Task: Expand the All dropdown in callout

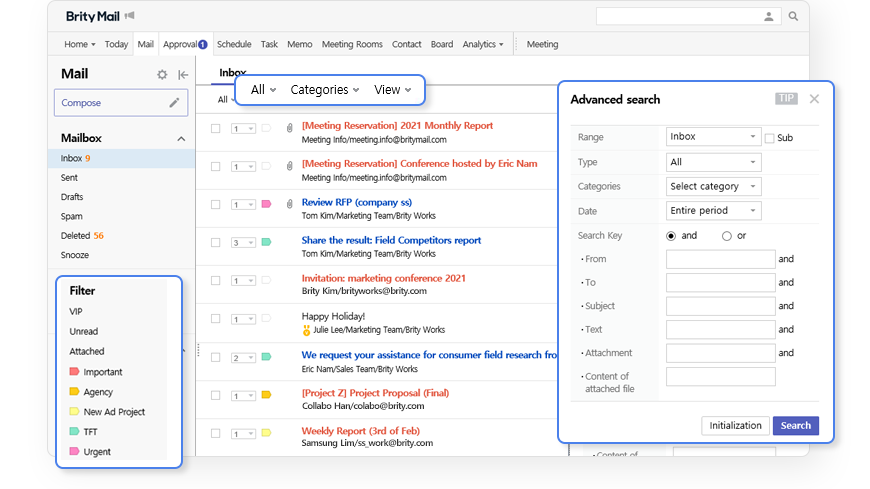Action: (x=264, y=90)
